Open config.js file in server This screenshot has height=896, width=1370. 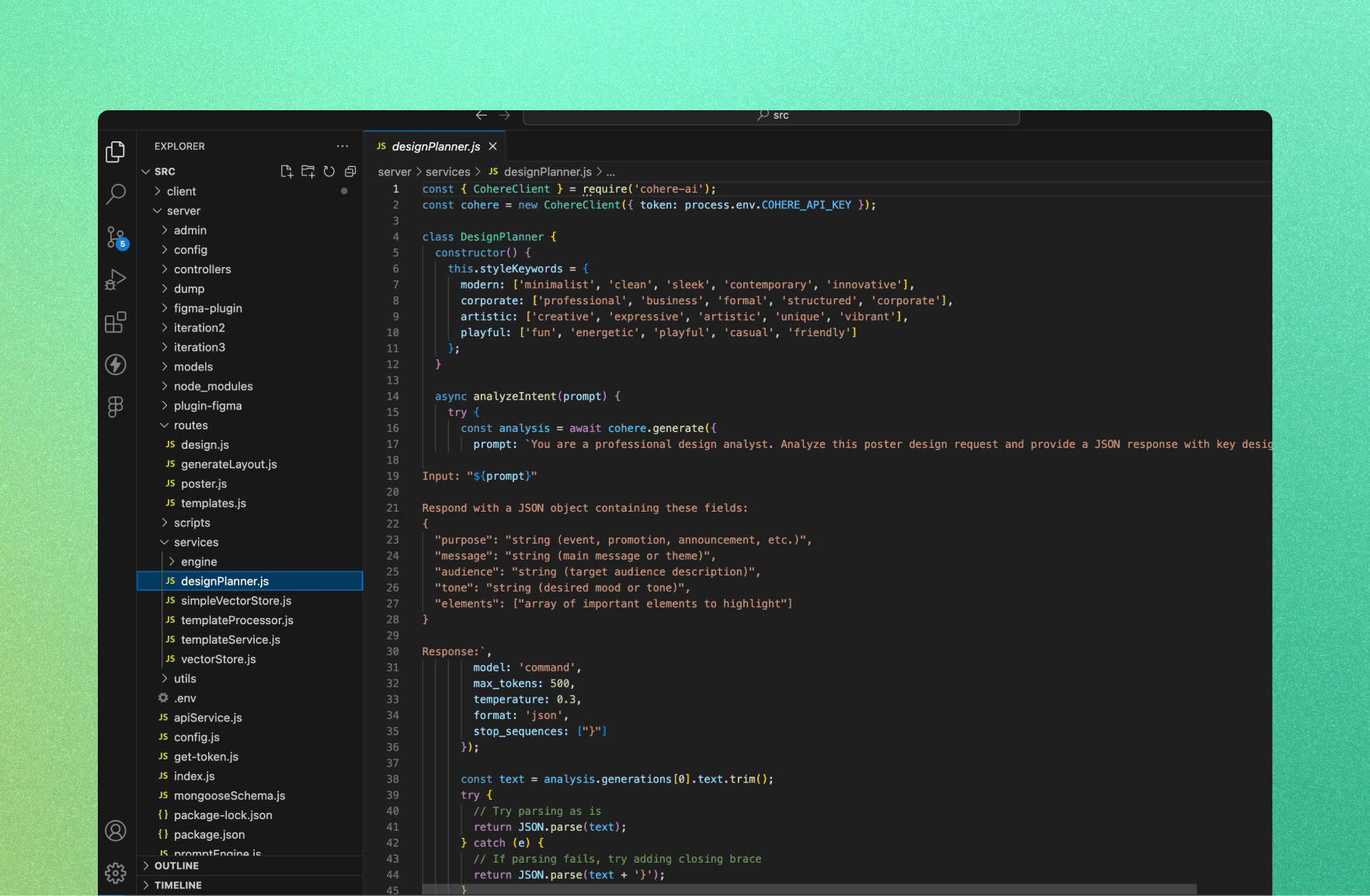[x=249, y=737]
